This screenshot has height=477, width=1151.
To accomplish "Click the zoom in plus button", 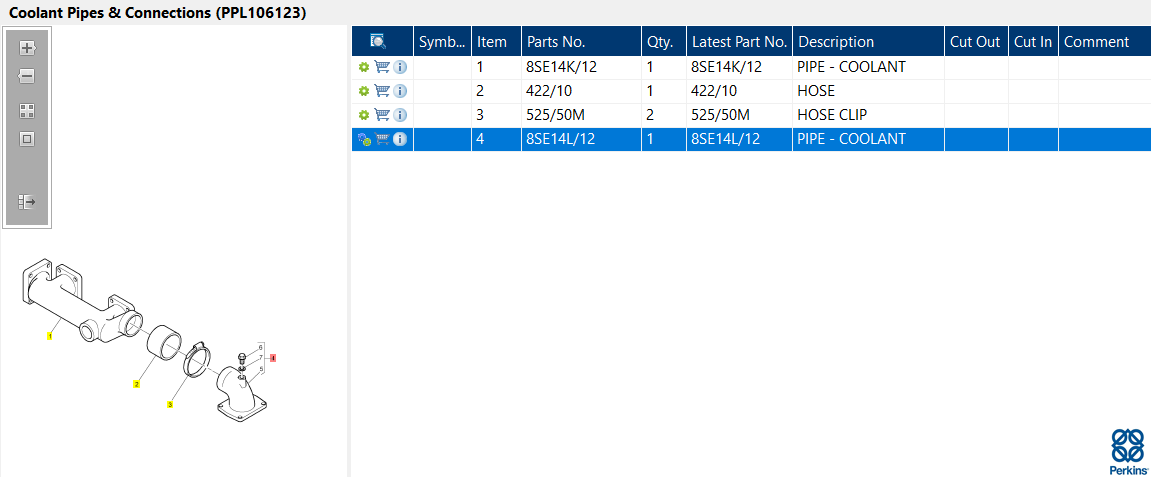I will click(27, 47).
